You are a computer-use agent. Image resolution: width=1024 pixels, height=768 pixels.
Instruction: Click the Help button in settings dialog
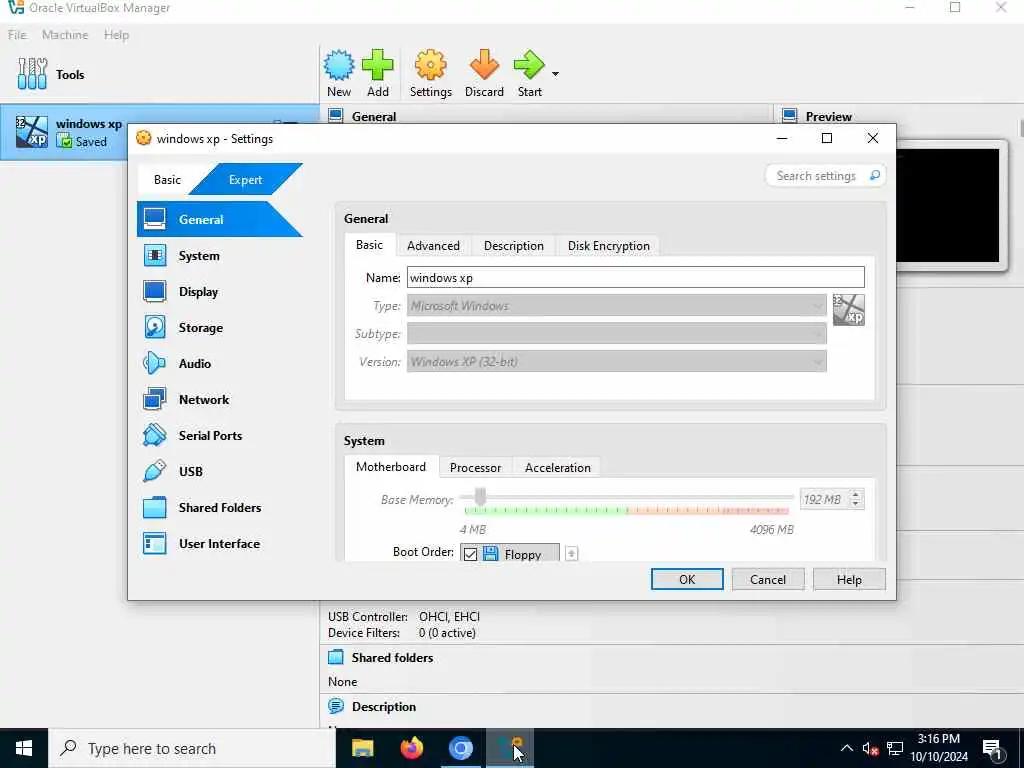point(849,579)
